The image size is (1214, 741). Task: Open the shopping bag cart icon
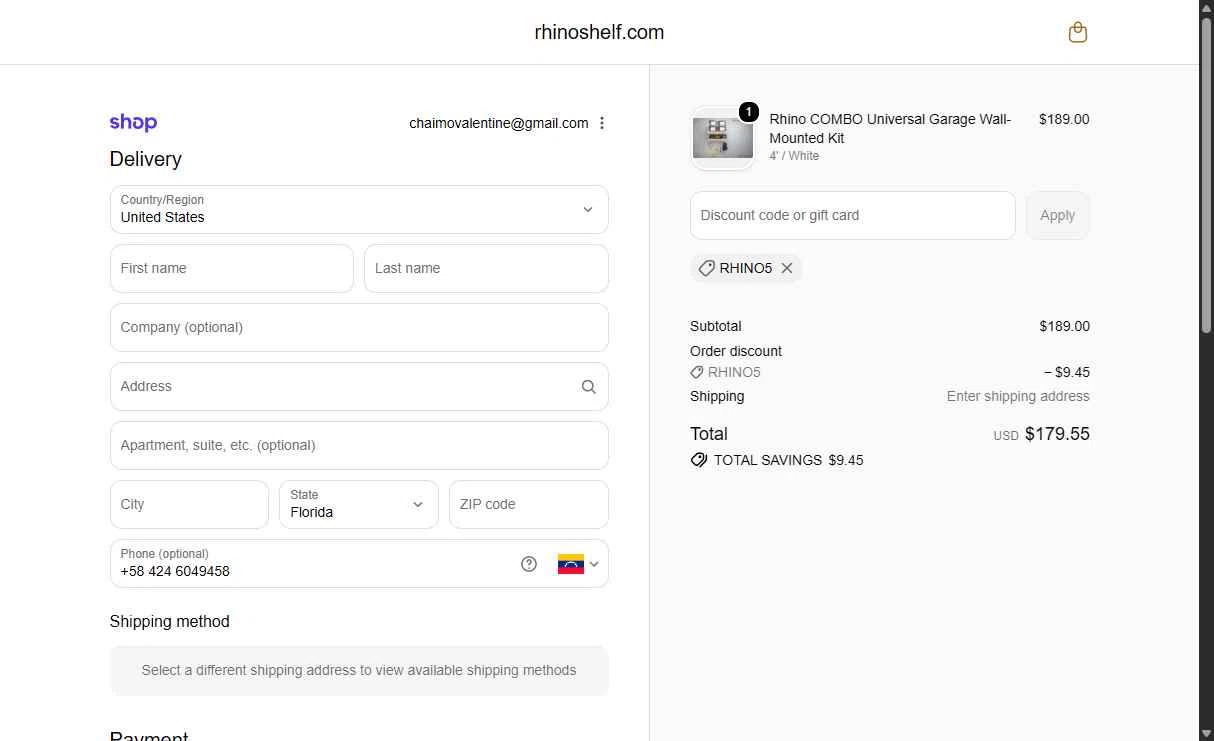[x=1077, y=33]
